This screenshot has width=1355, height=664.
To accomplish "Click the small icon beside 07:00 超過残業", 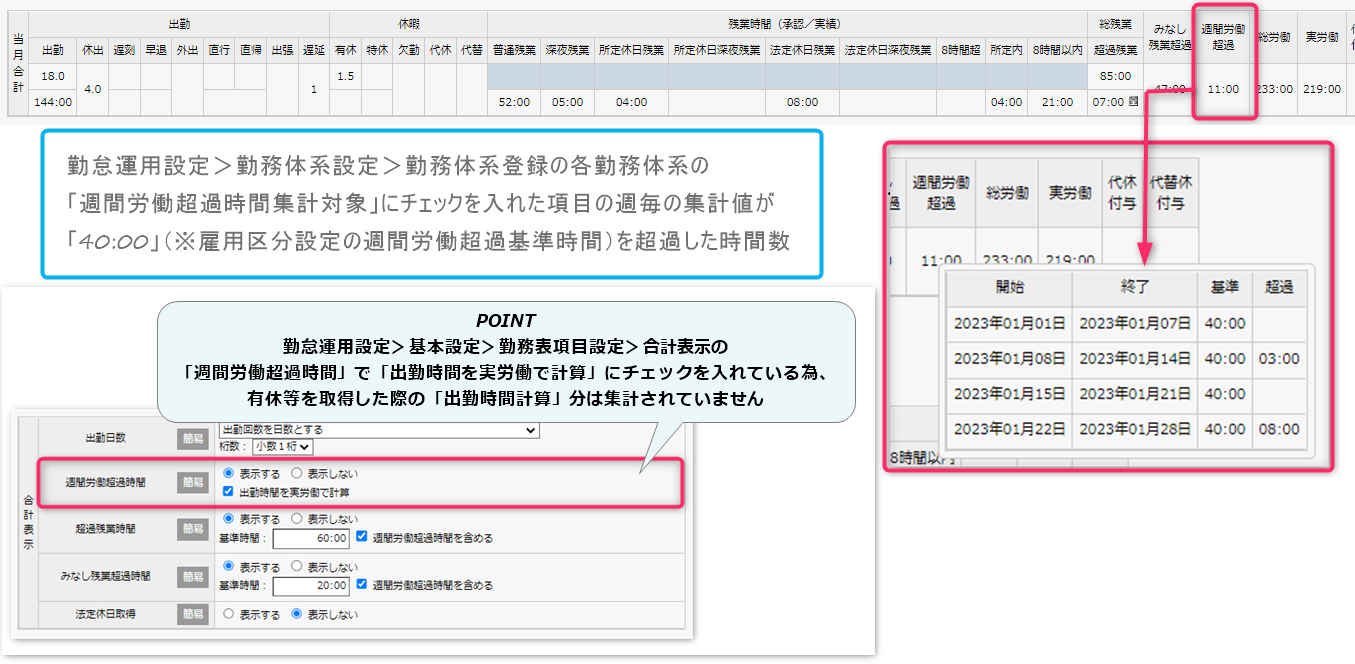I will pyautogui.click(x=1133, y=102).
